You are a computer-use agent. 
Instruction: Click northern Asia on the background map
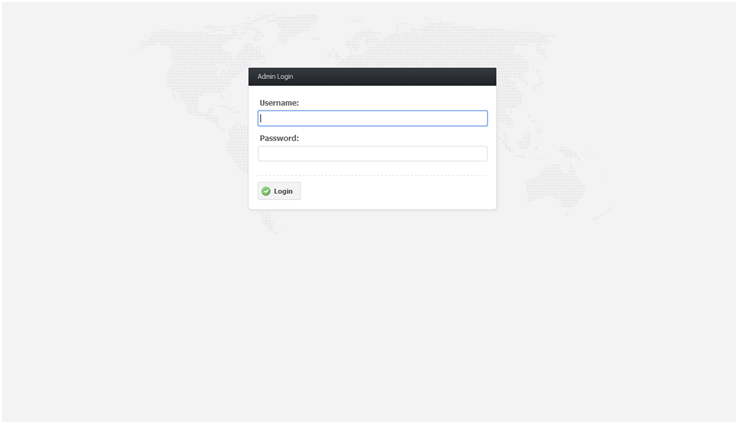[x=453, y=41]
